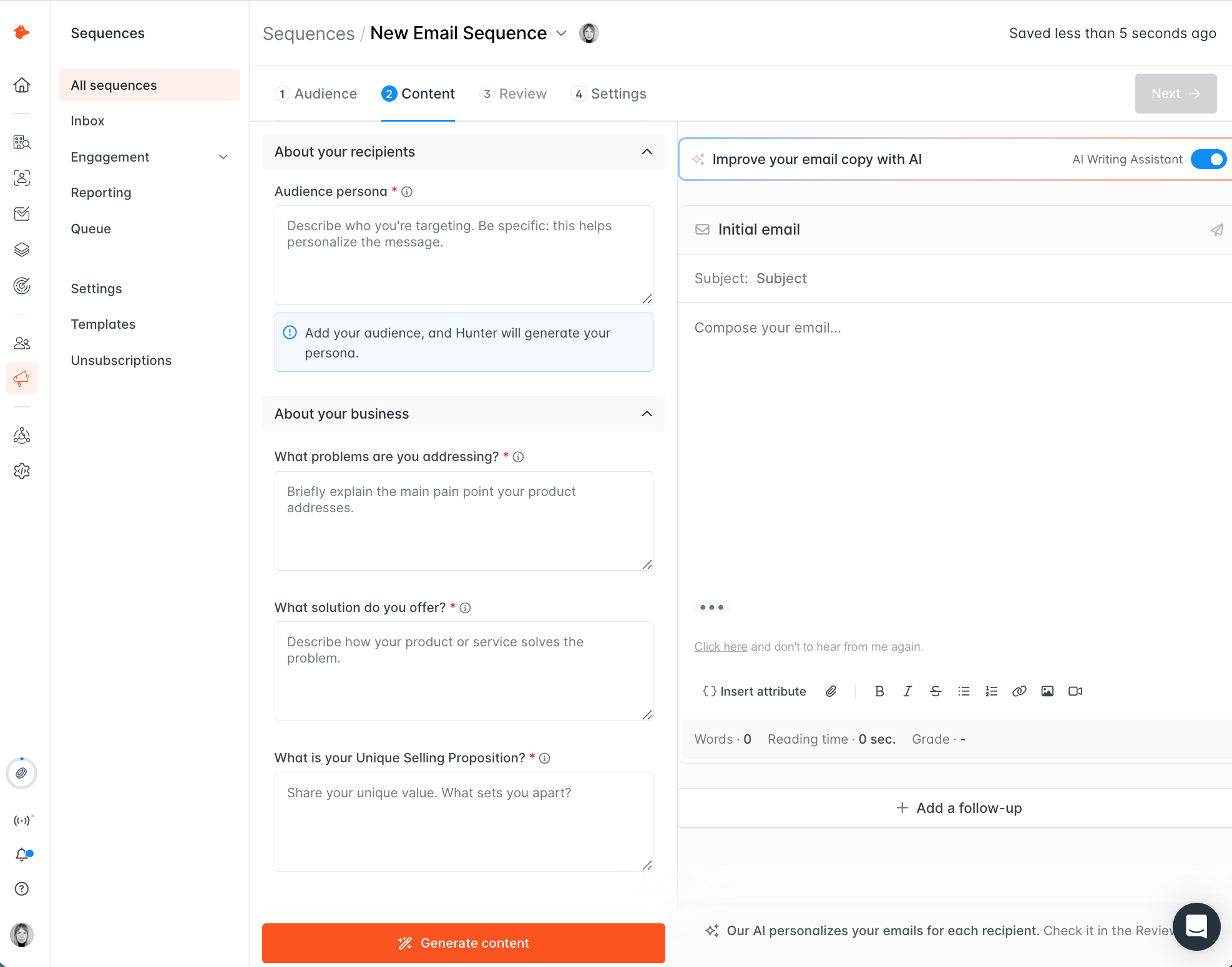Image resolution: width=1232 pixels, height=967 pixels.
Task: Open the New Email Sequence name dropdown
Action: 561,33
